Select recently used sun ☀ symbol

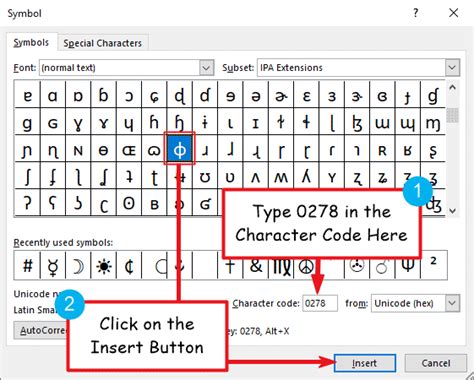click(104, 266)
